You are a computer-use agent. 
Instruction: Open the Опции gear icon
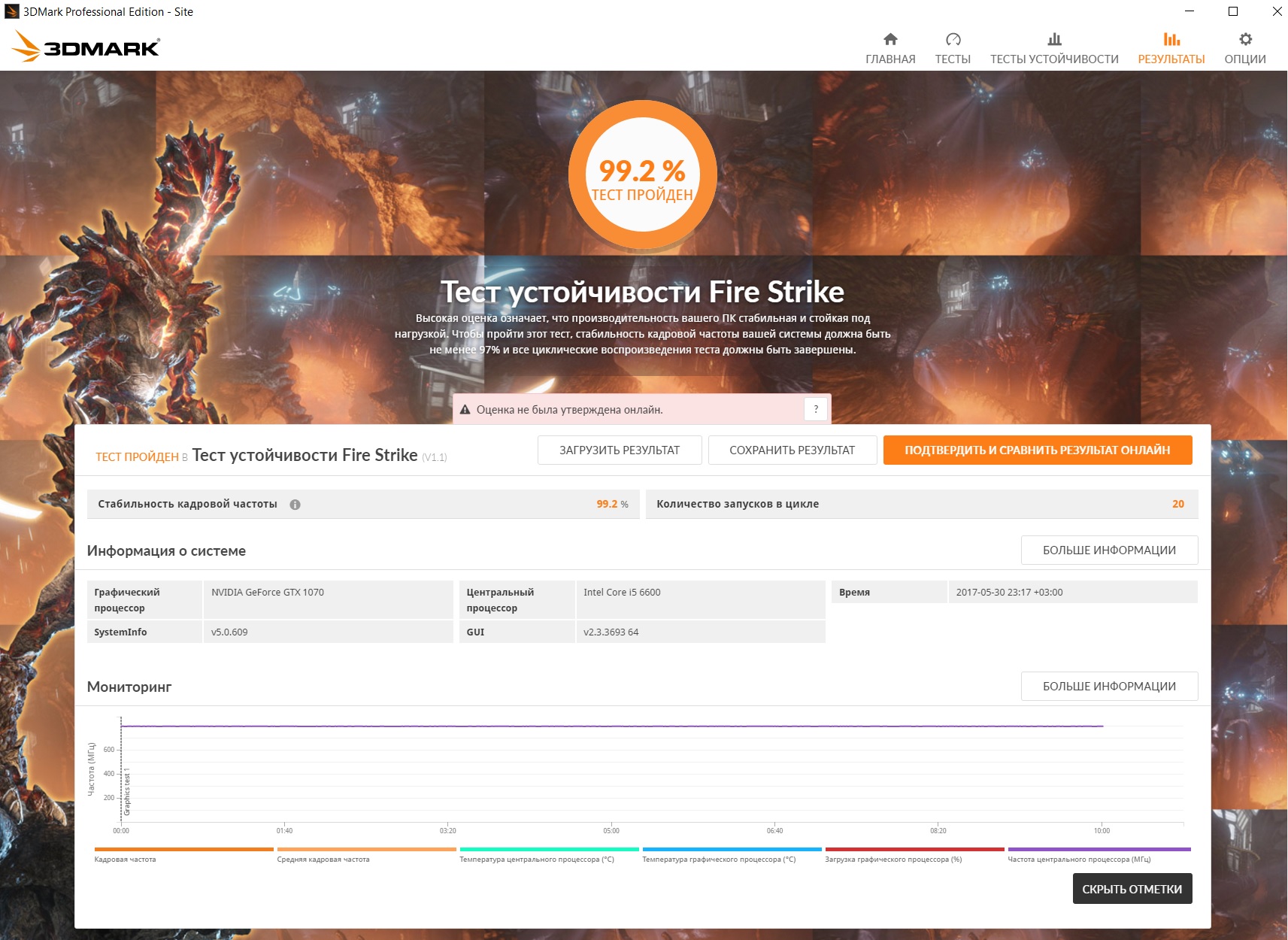coord(1245,39)
